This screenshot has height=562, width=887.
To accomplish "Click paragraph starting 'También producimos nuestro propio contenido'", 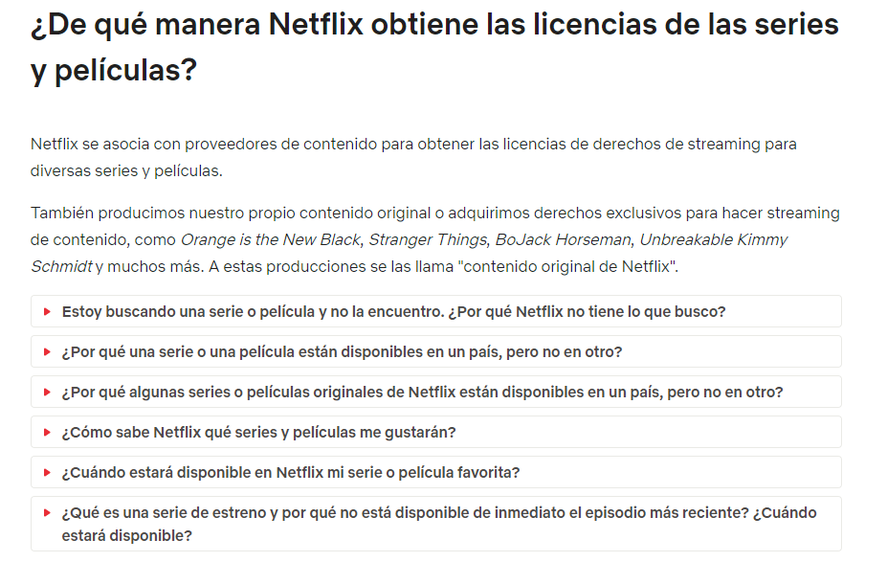I will [434, 239].
